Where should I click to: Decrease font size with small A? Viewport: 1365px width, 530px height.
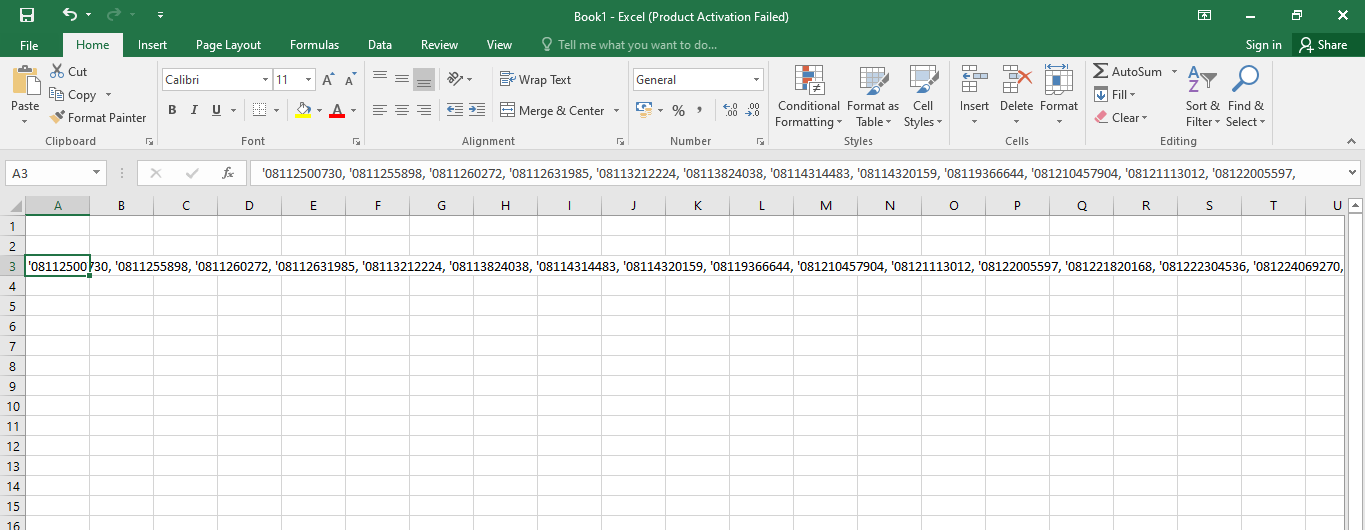[350, 79]
